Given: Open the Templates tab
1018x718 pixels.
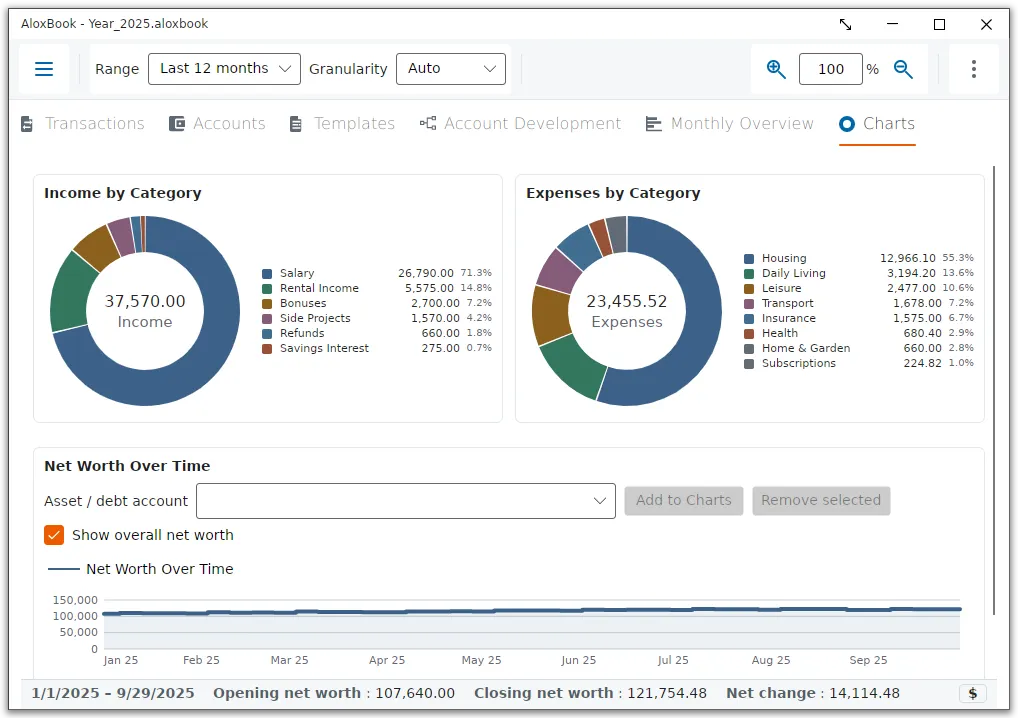Looking at the screenshot, I should tap(354, 123).
